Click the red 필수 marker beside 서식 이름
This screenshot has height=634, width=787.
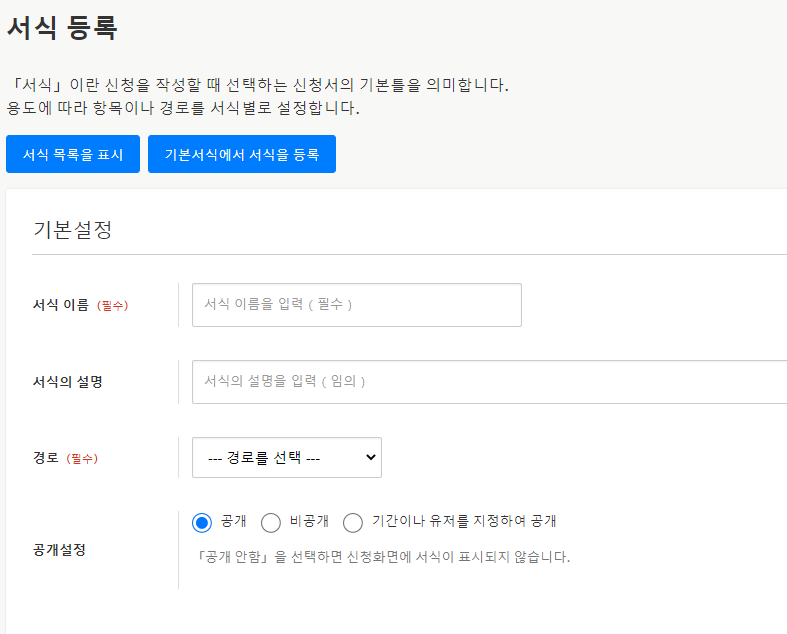112,306
